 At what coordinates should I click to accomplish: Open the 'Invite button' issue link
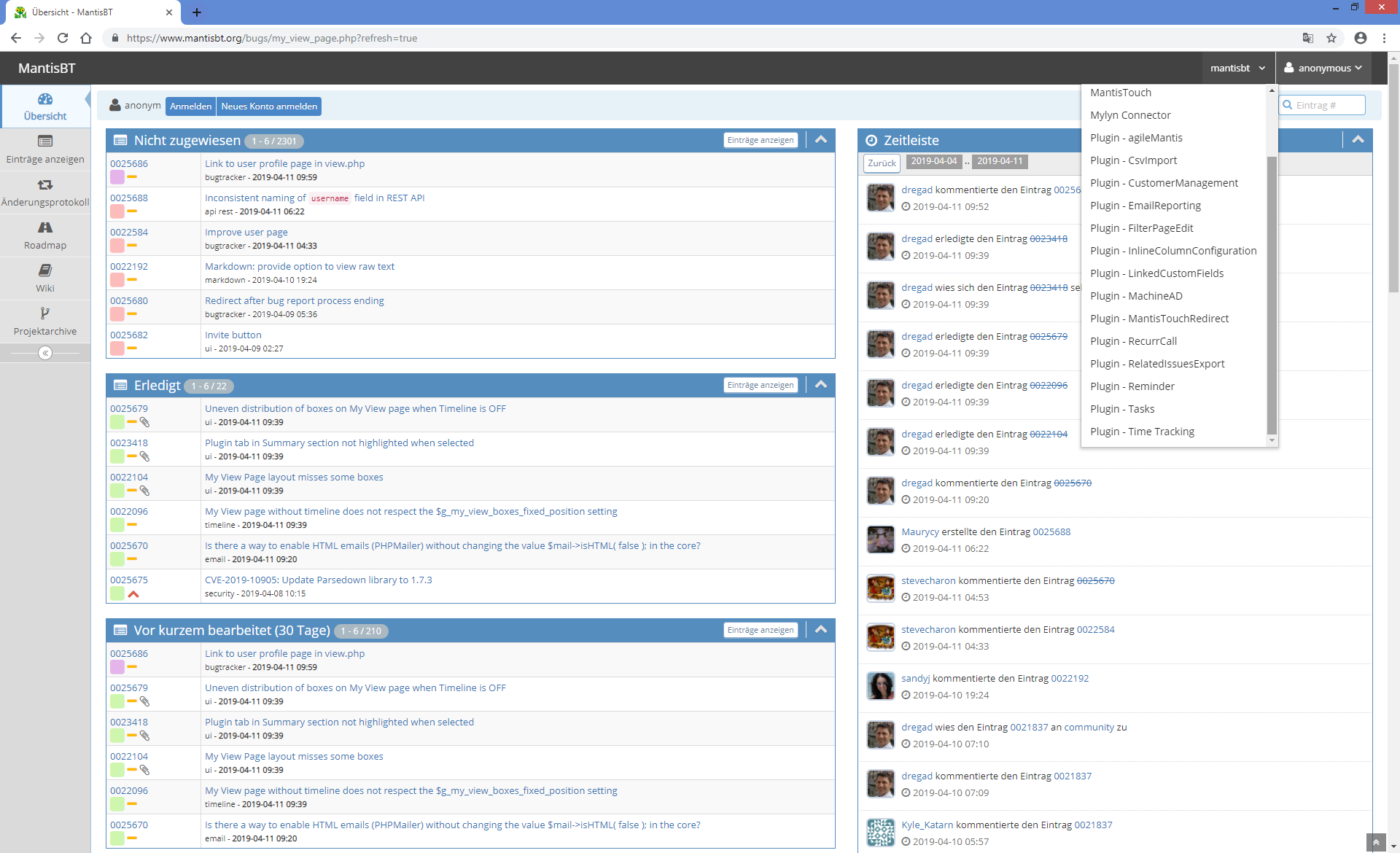(233, 335)
